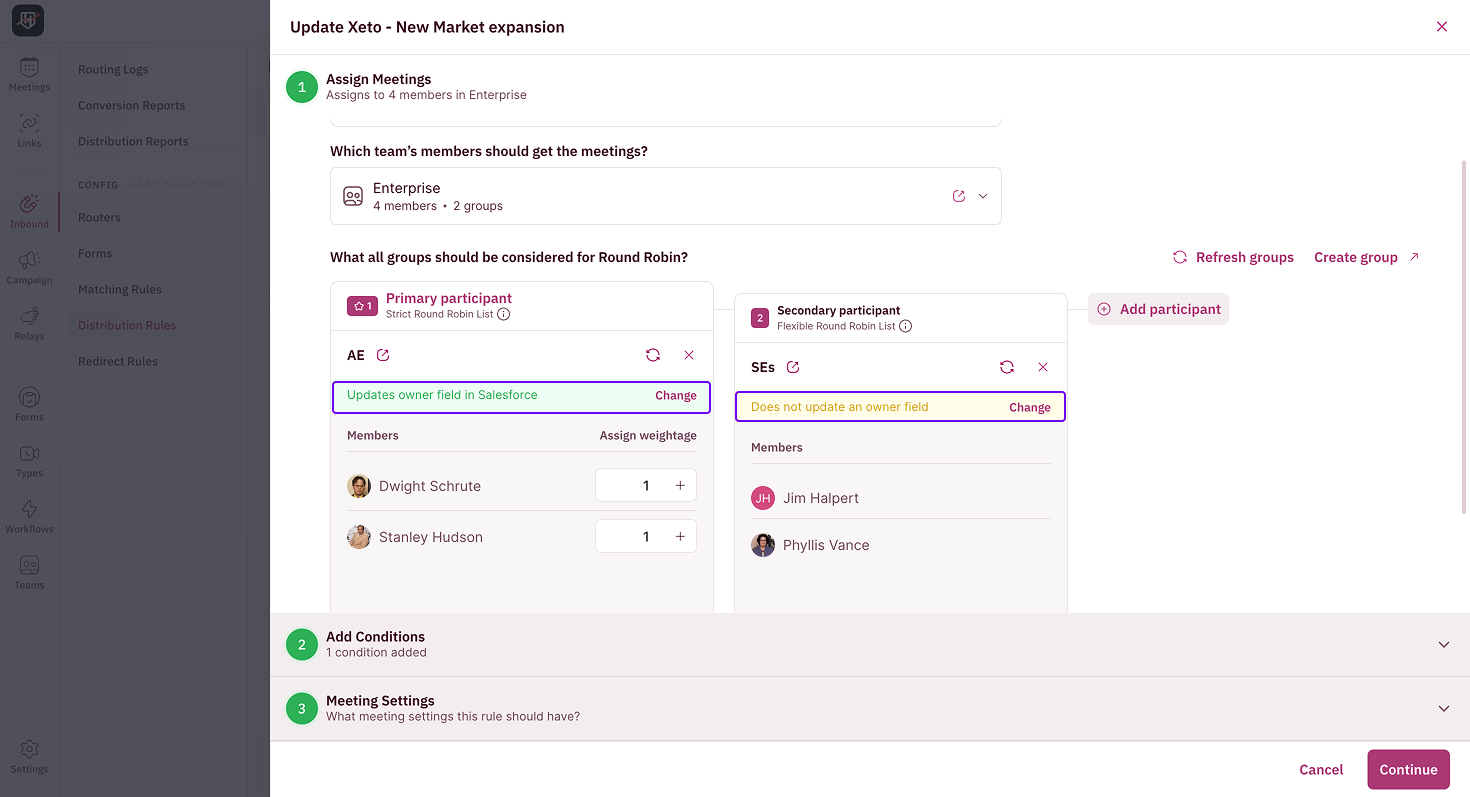Expand the Enterprise team dropdown
Viewport: 1470px width, 797px height.
click(983, 196)
